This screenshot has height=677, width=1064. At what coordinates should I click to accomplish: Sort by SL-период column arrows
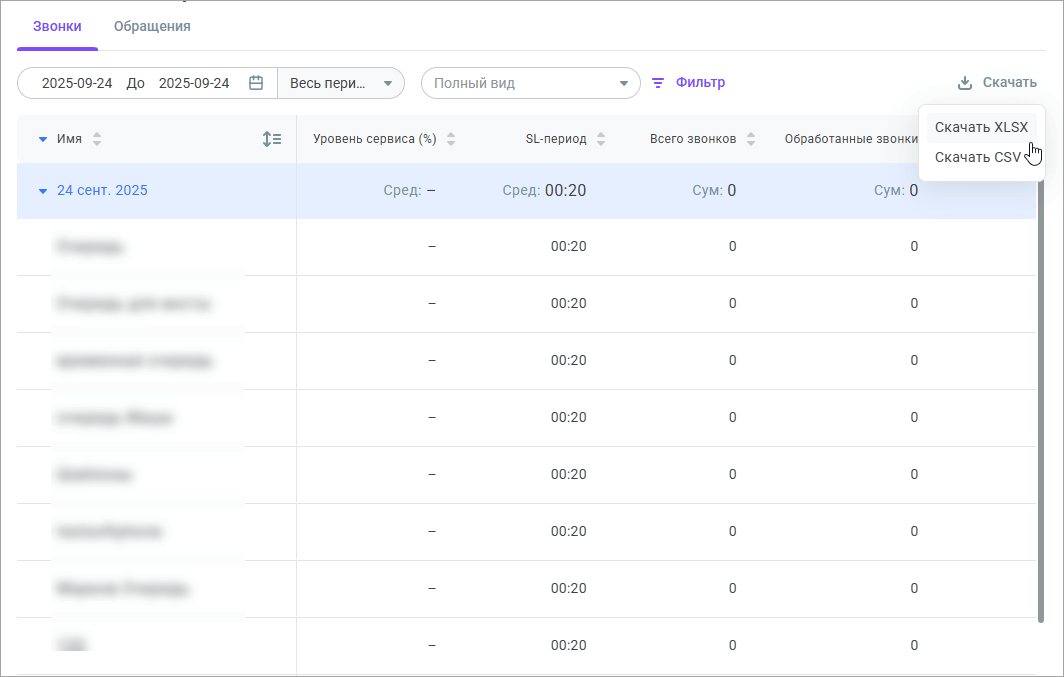point(601,139)
